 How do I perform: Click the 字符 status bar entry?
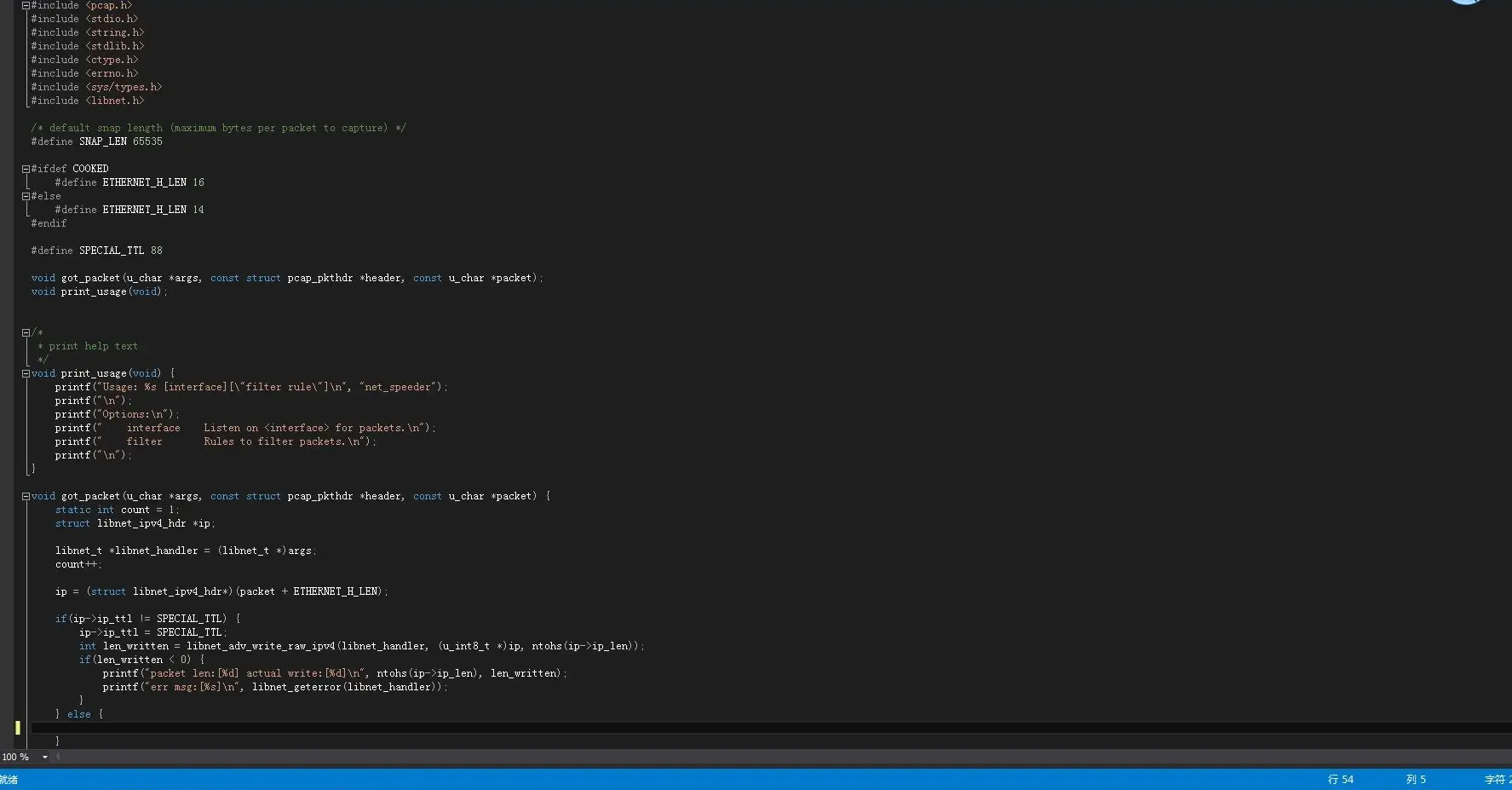point(1498,780)
